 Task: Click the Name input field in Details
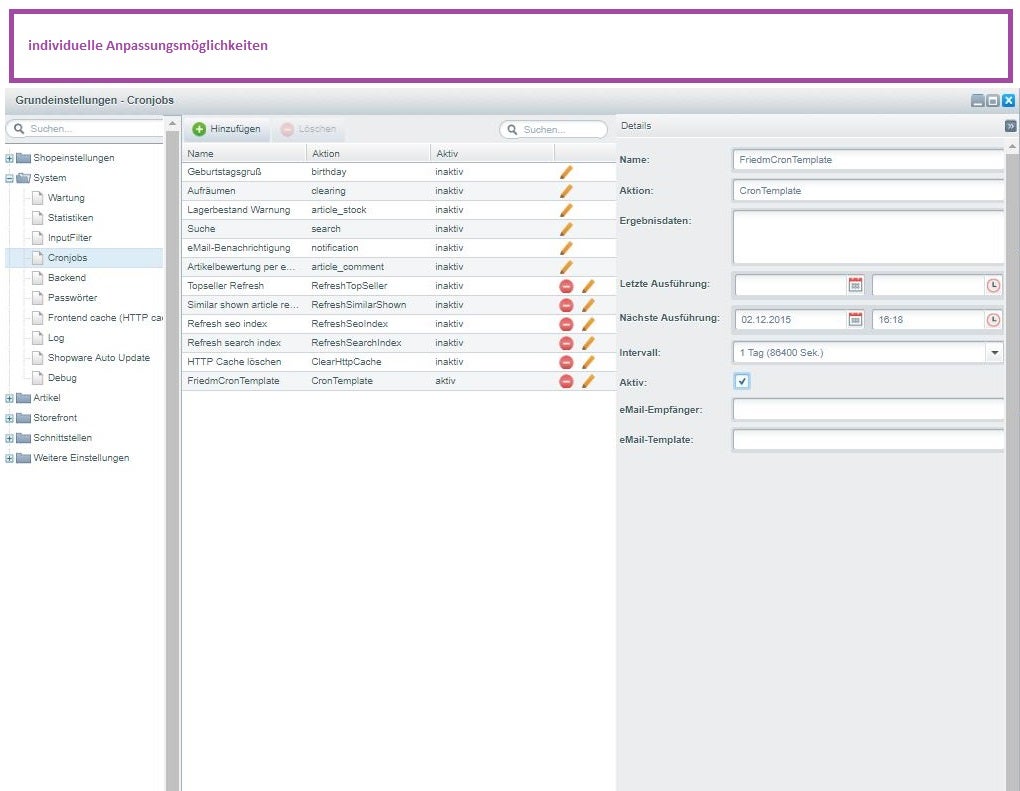(x=868, y=160)
